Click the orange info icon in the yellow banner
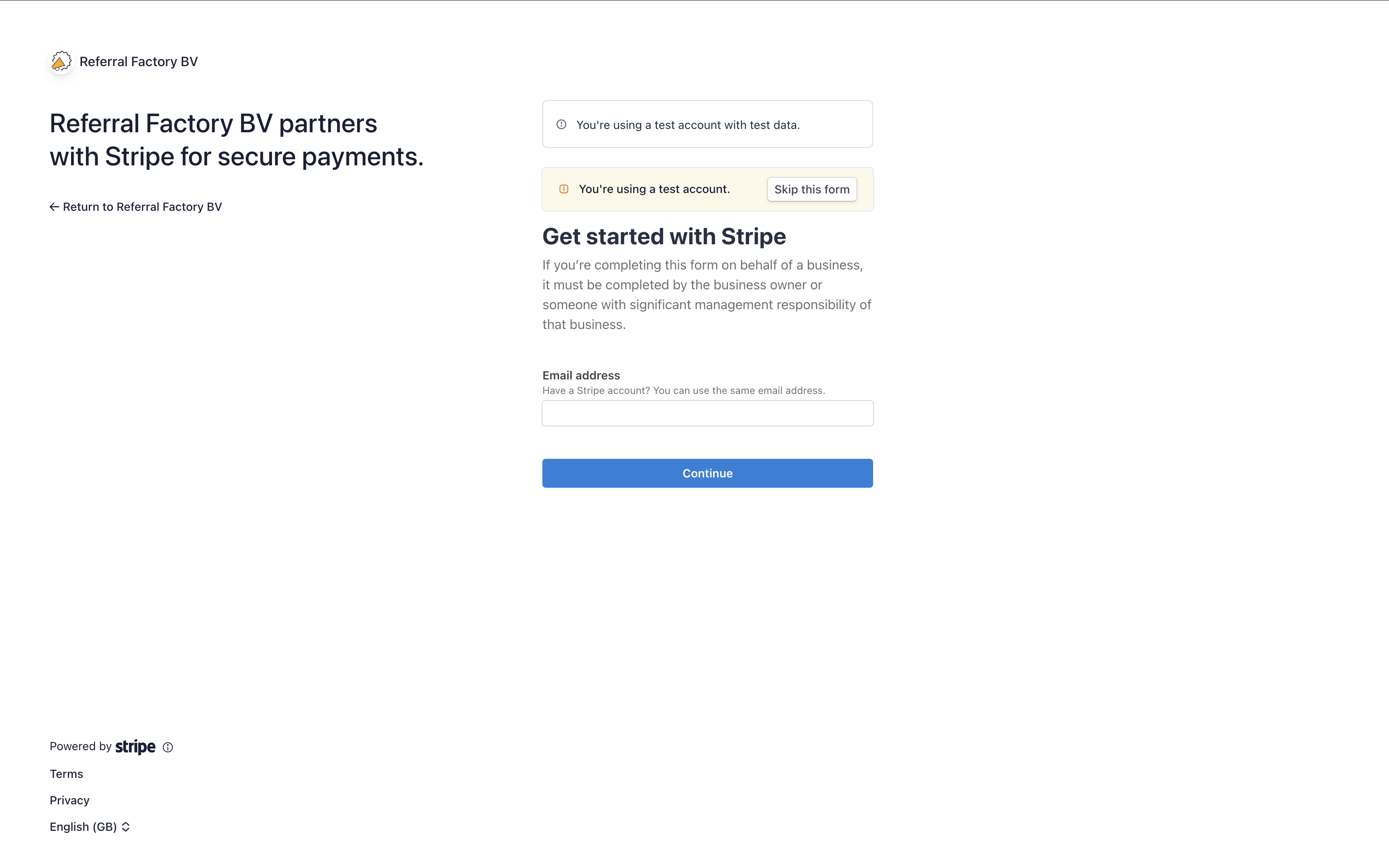This screenshot has height=868, width=1389. 564,188
